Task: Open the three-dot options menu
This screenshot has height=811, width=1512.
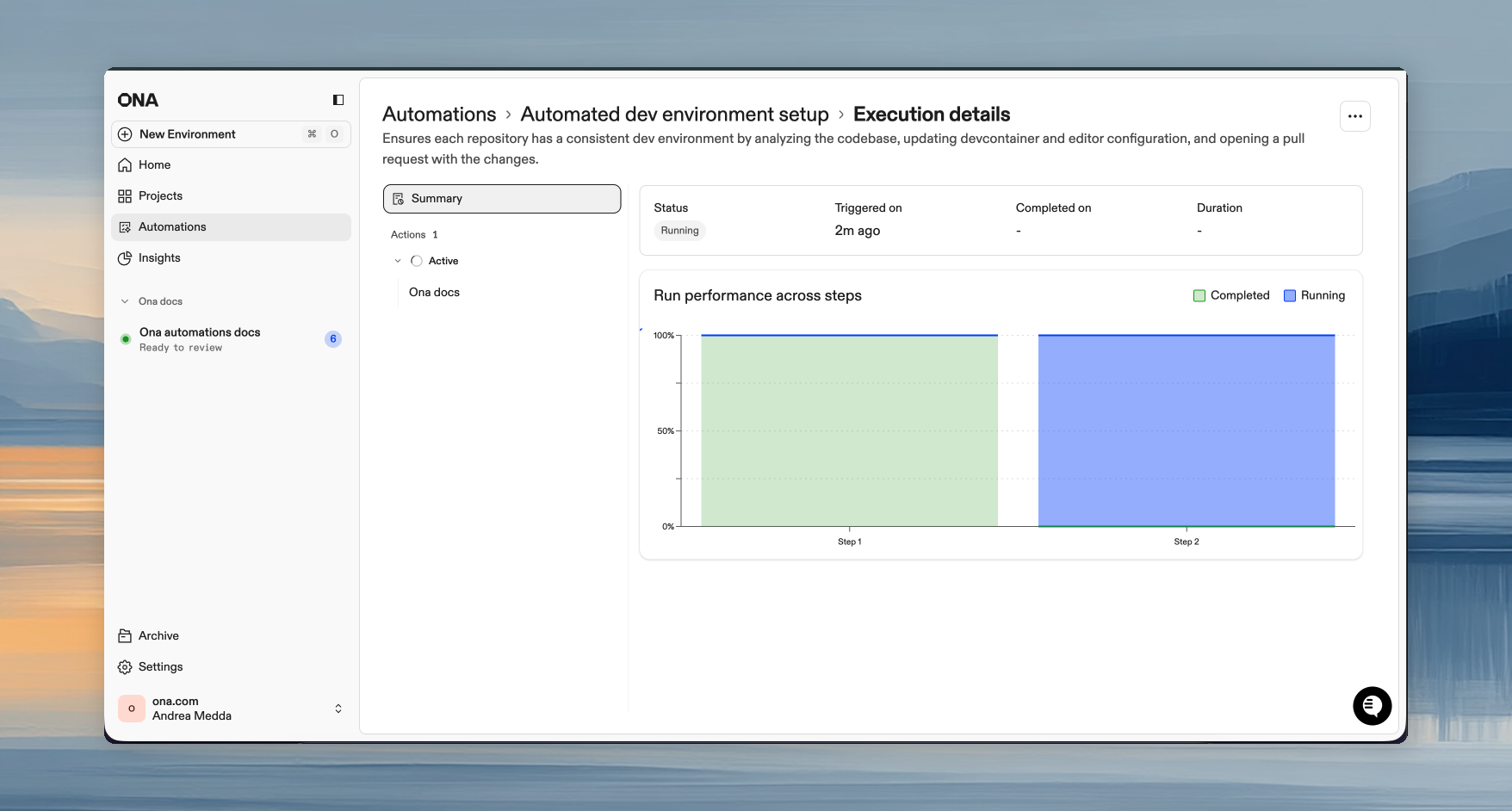Action: [1354, 115]
